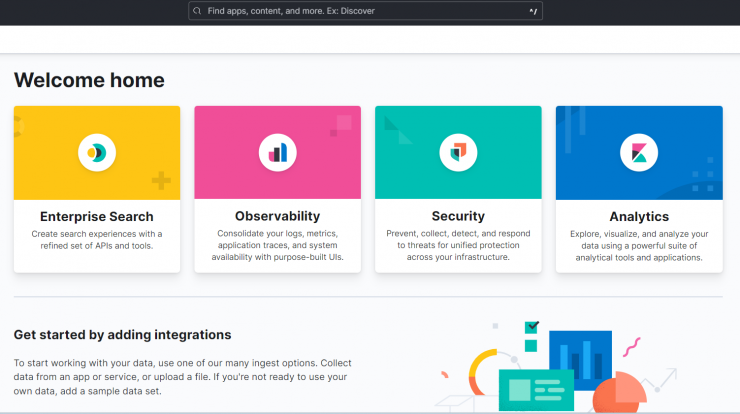Open the Security card title
740x414 pixels.
(x=458, y=216)
